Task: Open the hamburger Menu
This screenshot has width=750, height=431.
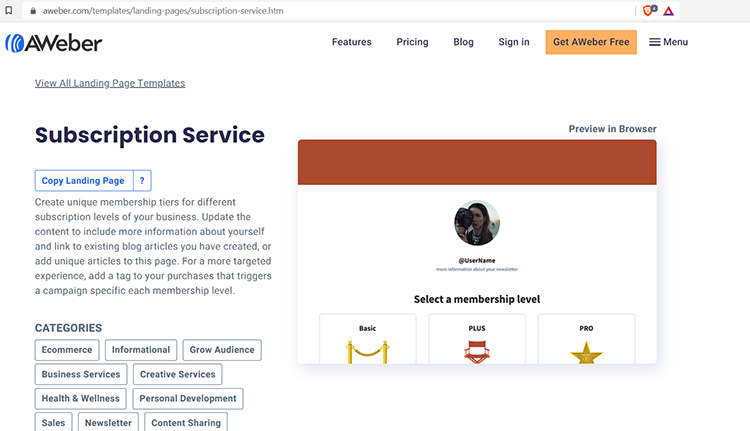Action: point(668,42)
